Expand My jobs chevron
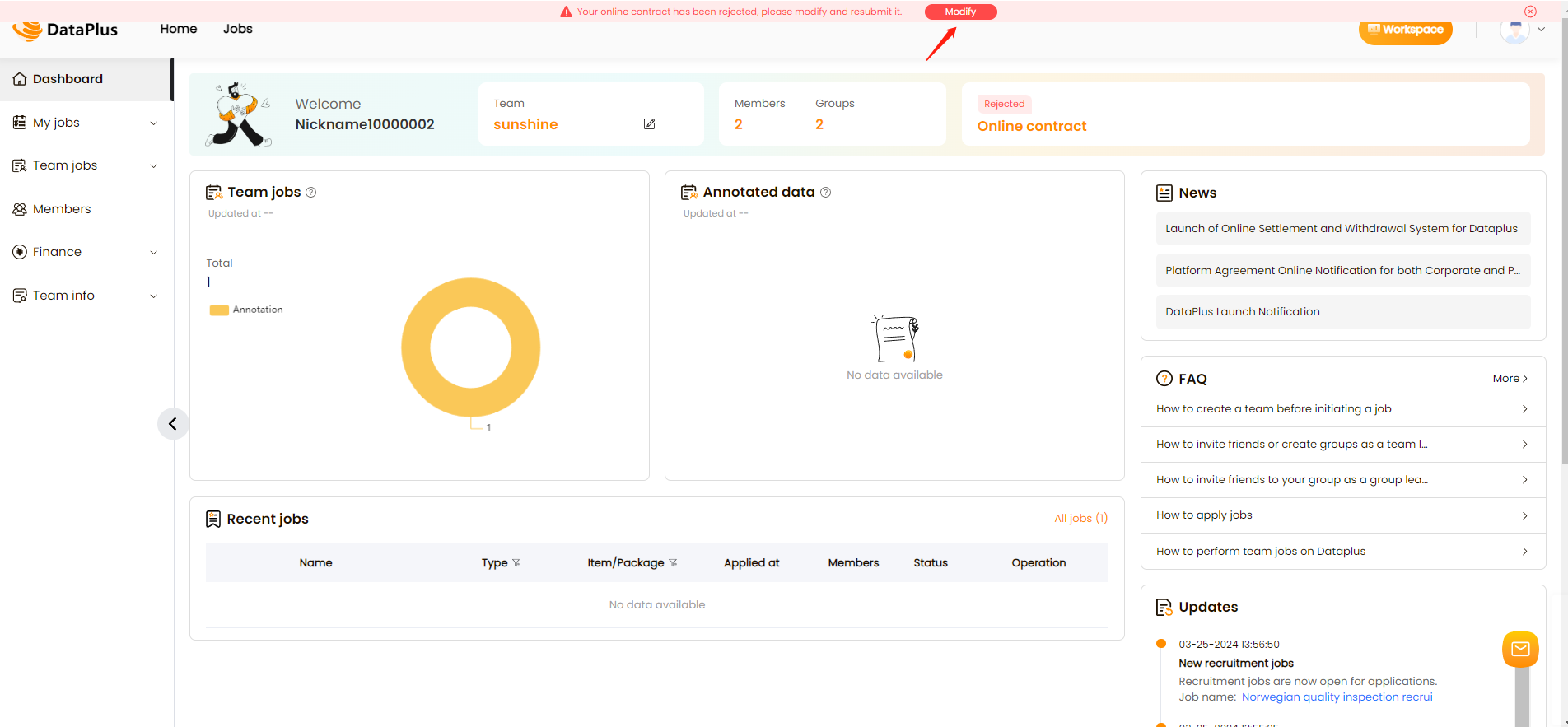Screen dimensions: 1568x727 click(154, 123)
